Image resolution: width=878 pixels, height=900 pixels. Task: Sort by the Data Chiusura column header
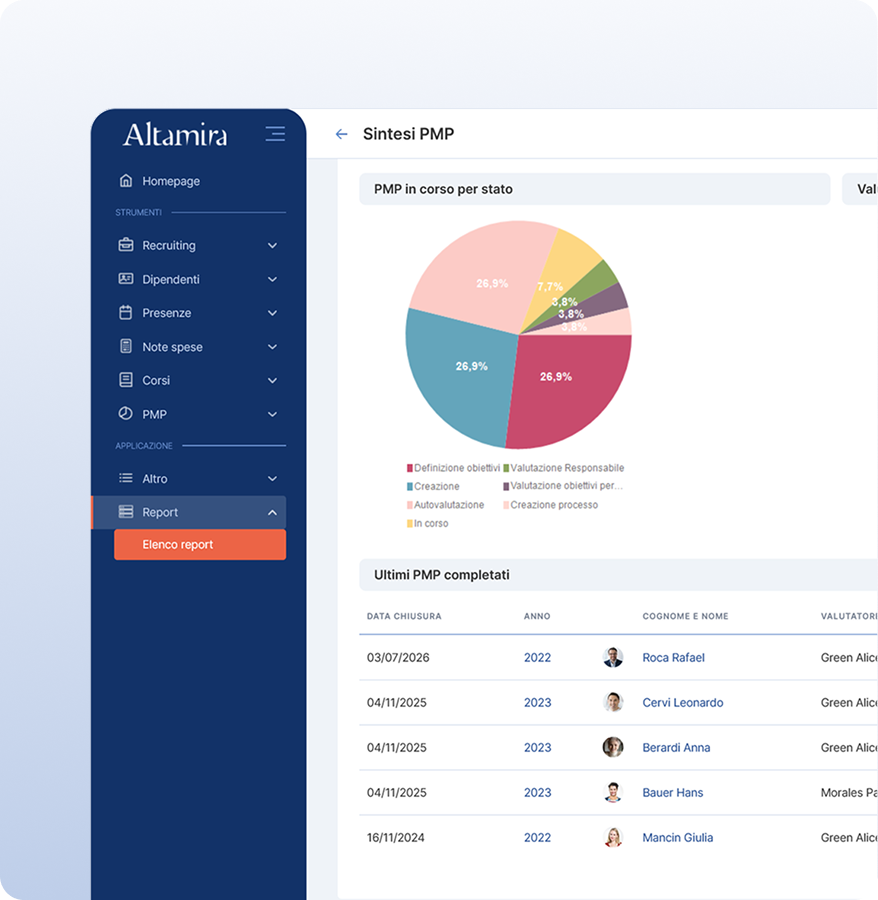pos(404,617)
